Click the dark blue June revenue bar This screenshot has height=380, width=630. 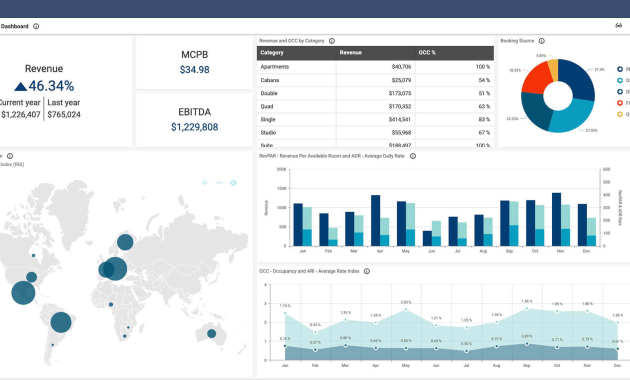427,238
